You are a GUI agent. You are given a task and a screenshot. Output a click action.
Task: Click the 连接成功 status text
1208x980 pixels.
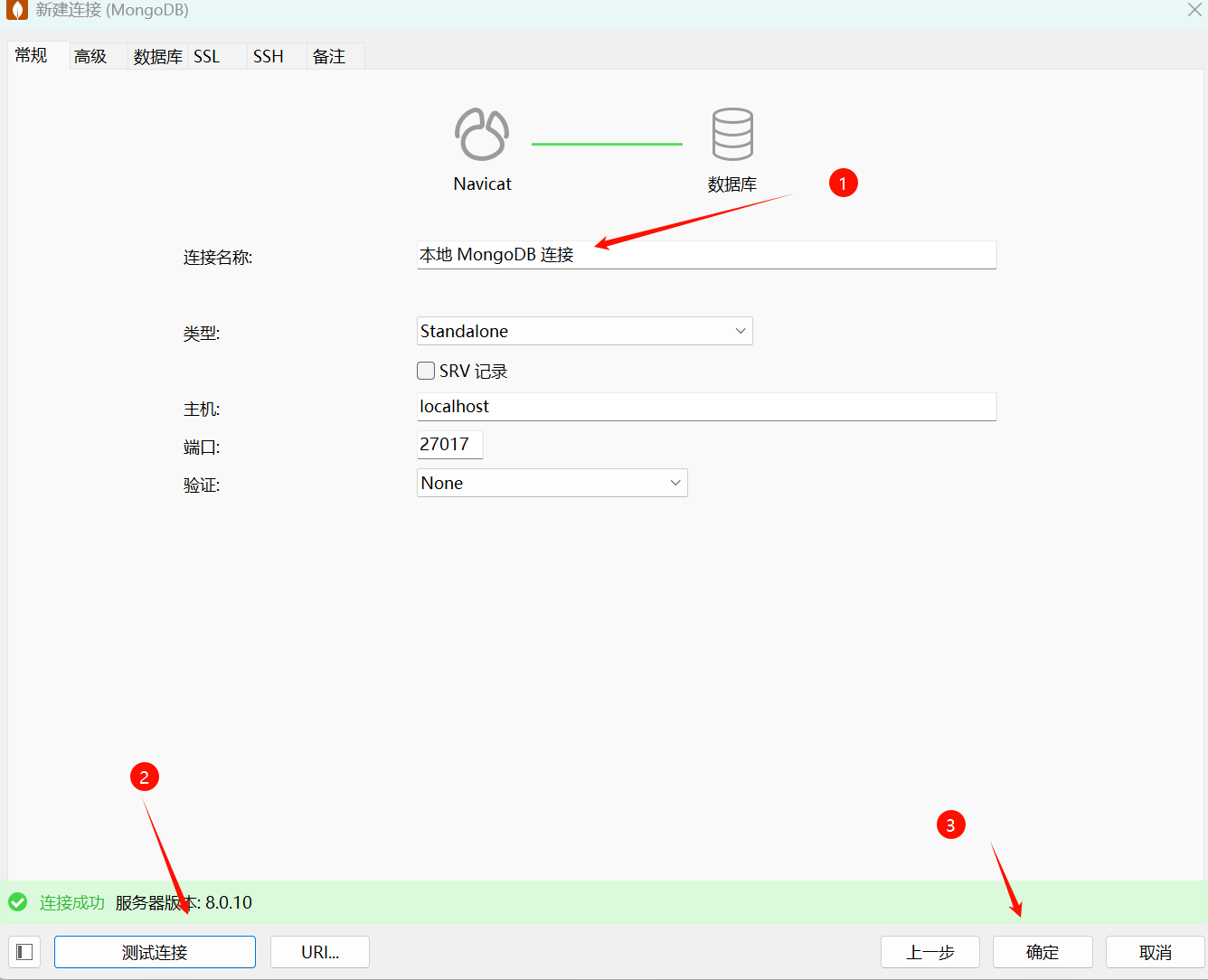72,902
